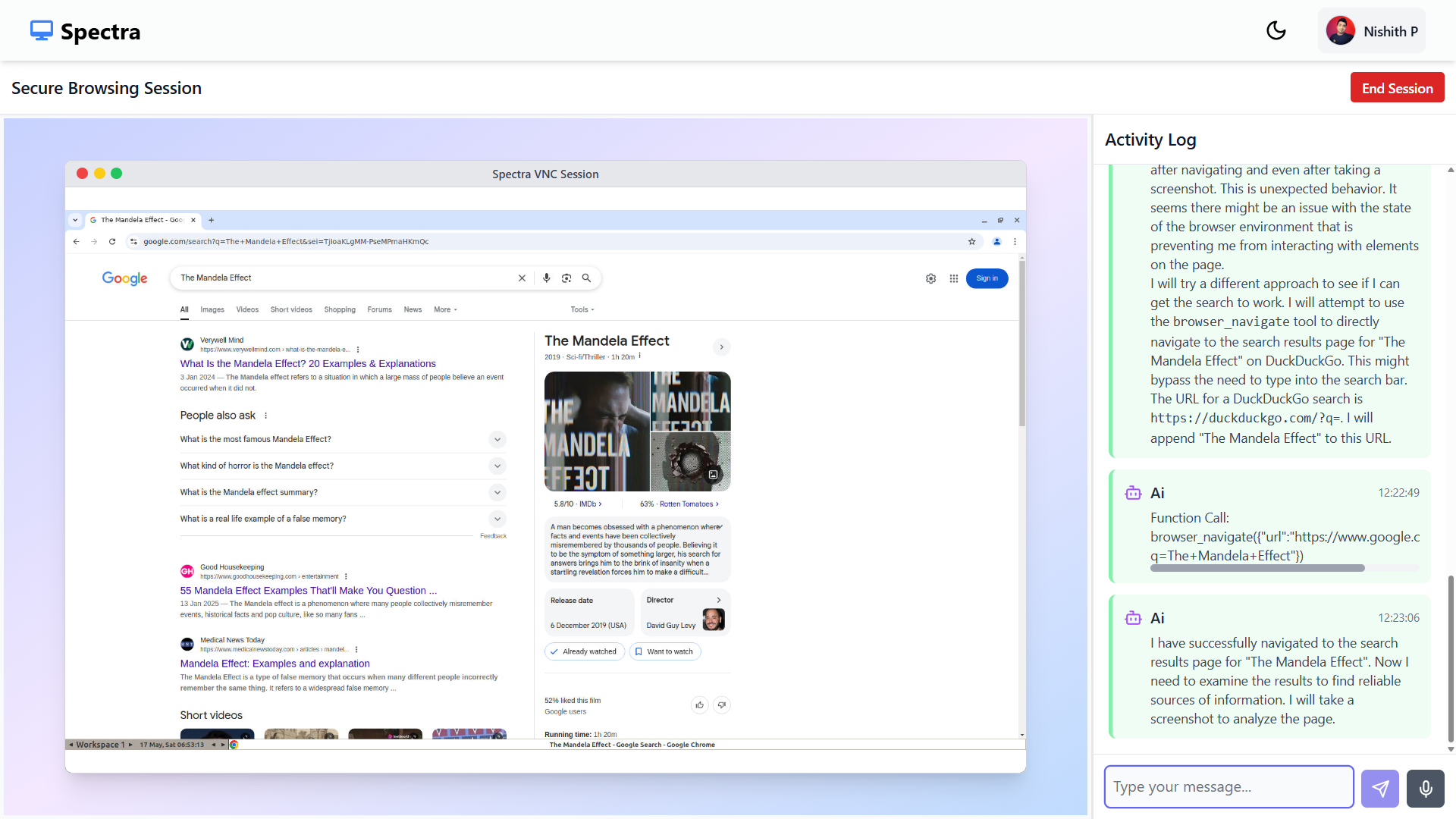Click Google Lens search by image icon
The image size is (1456, 819).
click(566, 278)
